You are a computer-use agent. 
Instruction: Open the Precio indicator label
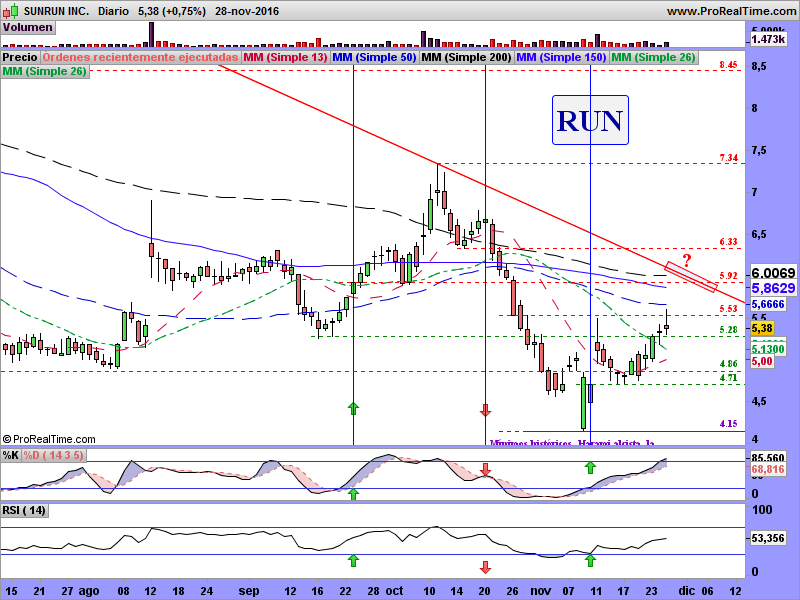coord(20,57)
